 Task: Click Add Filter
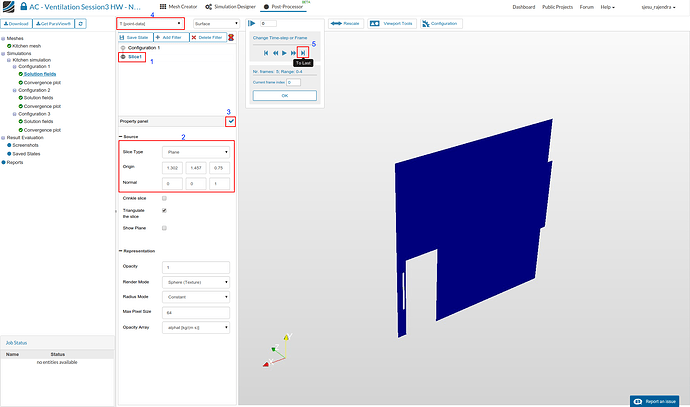tap(169, 37)
